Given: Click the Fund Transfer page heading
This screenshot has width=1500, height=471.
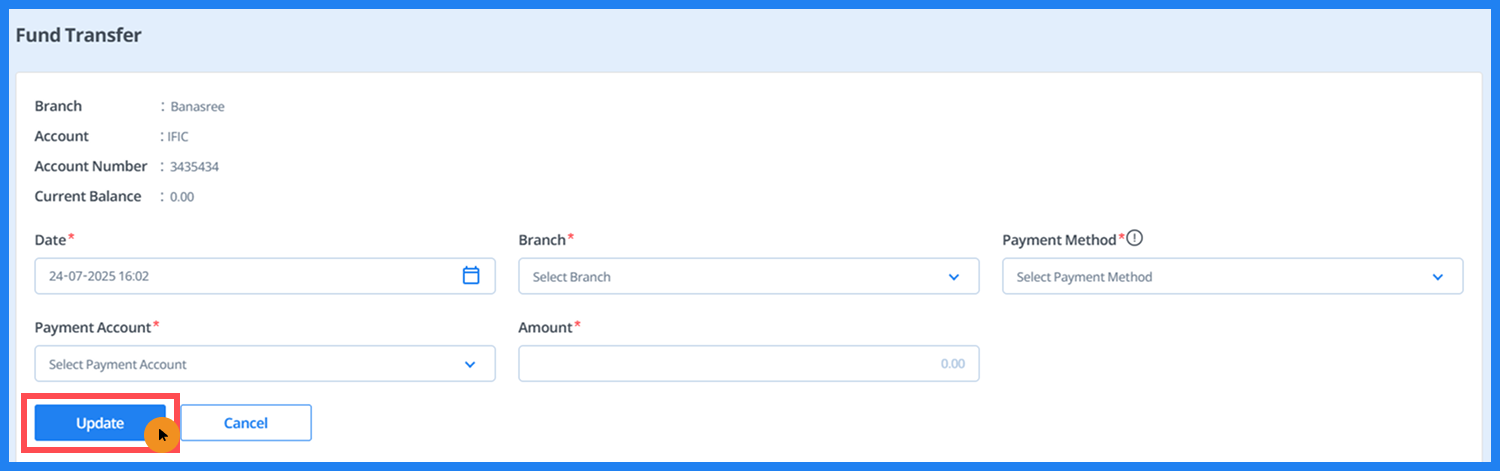Looking at the screenshot, I should click(79, 36).
